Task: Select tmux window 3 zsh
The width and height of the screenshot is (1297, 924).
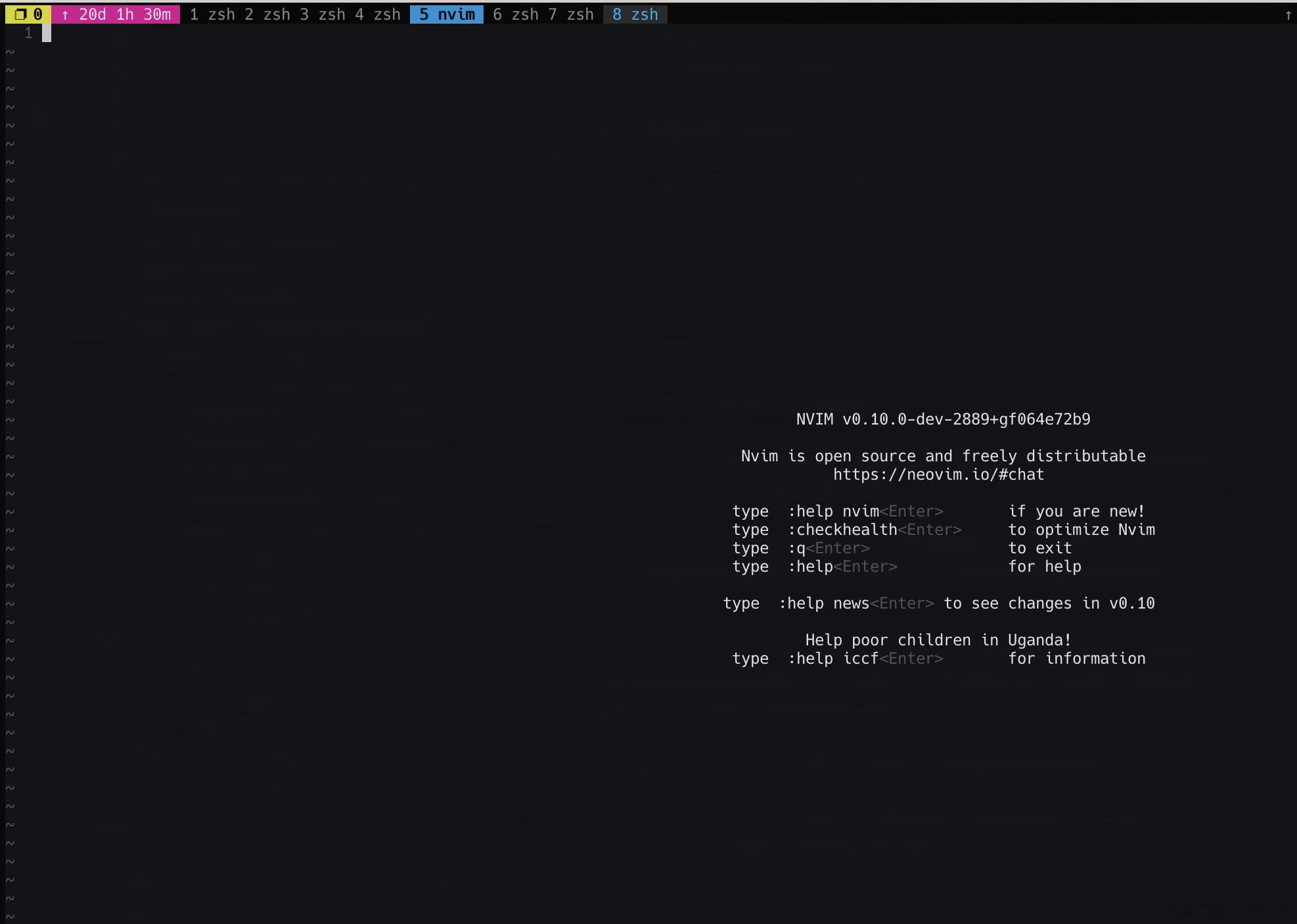Action: (323, 14)
